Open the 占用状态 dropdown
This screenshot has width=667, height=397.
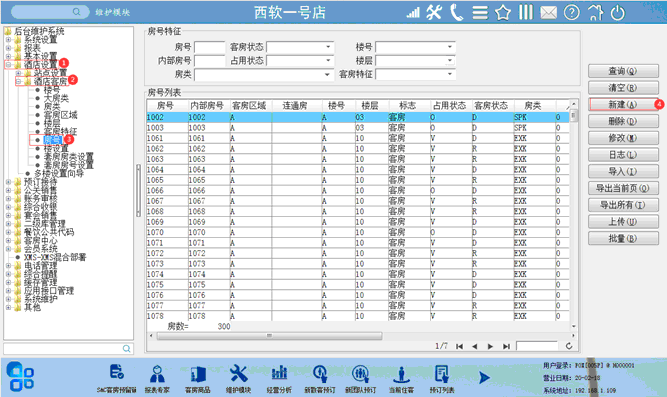(328, 60)
